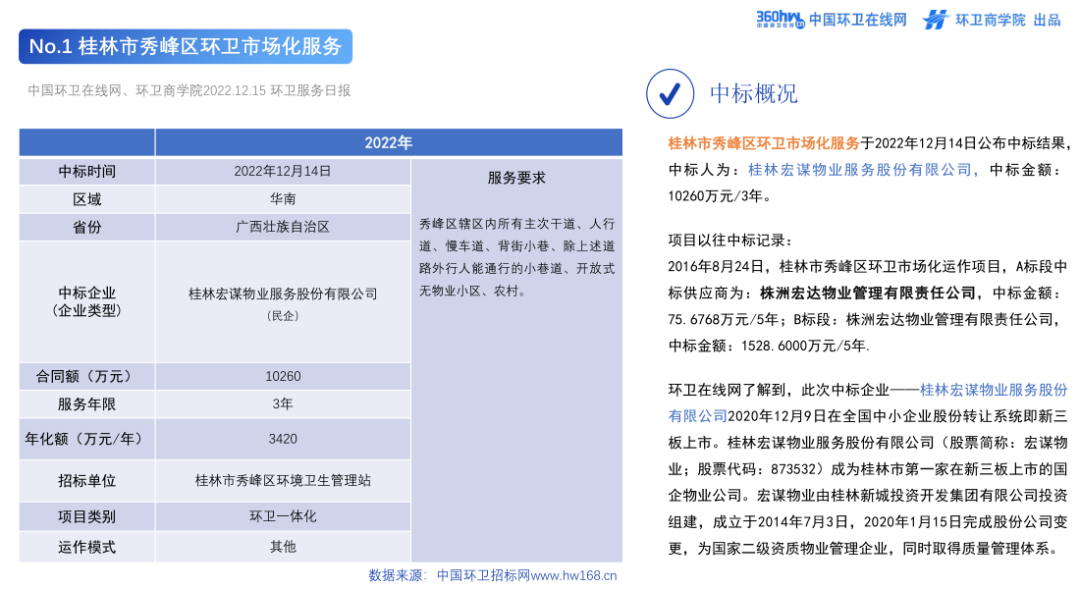Select the 年化额（万元/年） label
Screen dimensions: 1080x589
click(87, 439)
